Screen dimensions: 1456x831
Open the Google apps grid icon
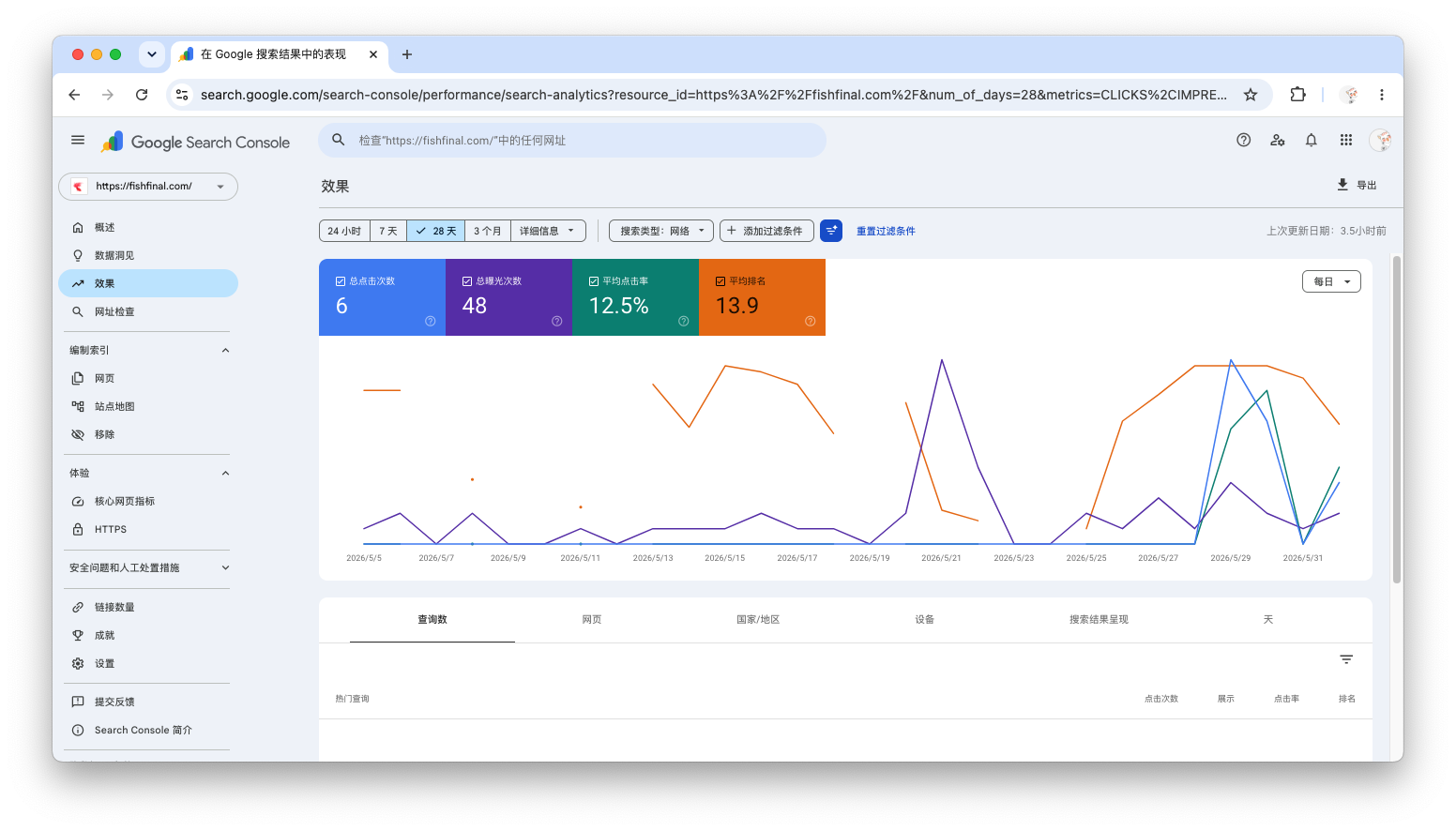[x=1345, y=140]
